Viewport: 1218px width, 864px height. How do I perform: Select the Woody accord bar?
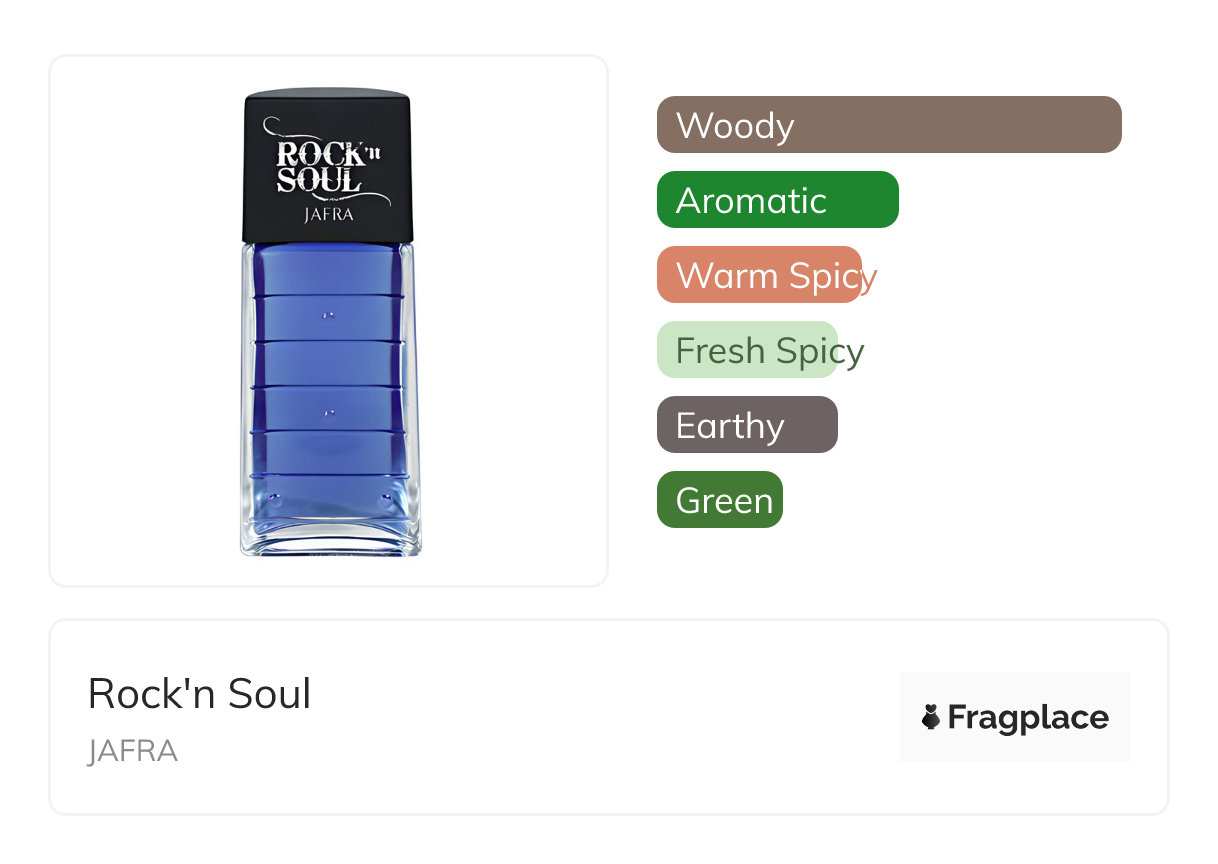coord(888,125)
